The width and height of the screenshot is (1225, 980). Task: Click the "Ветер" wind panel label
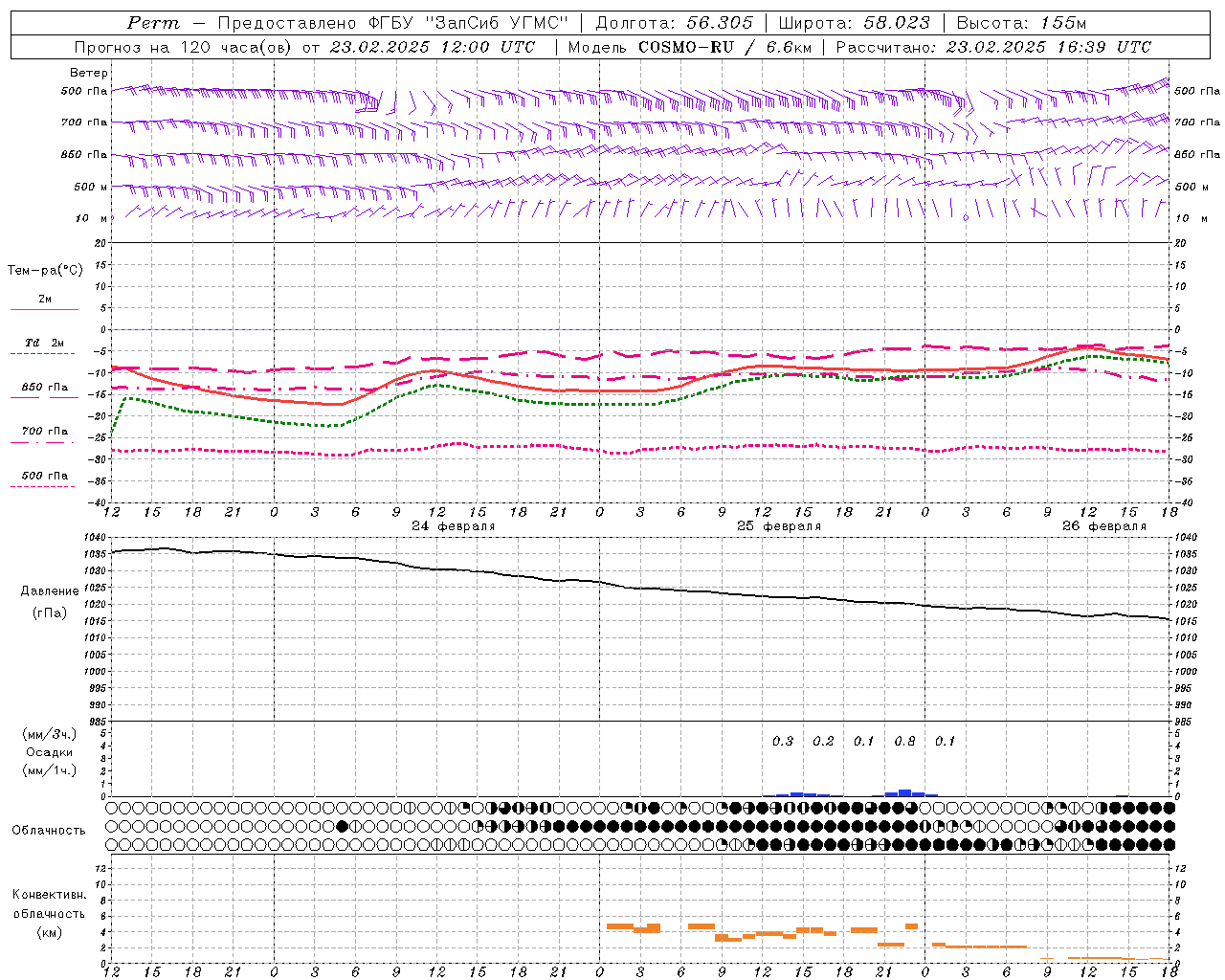[x=89, y=73]
